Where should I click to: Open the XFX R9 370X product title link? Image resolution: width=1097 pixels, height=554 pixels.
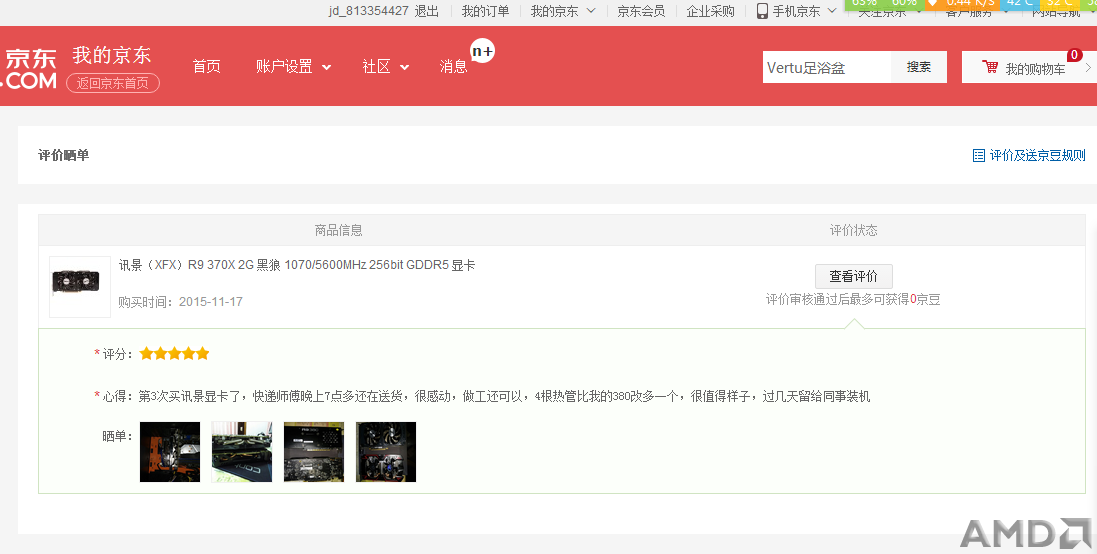pos(297,265)
